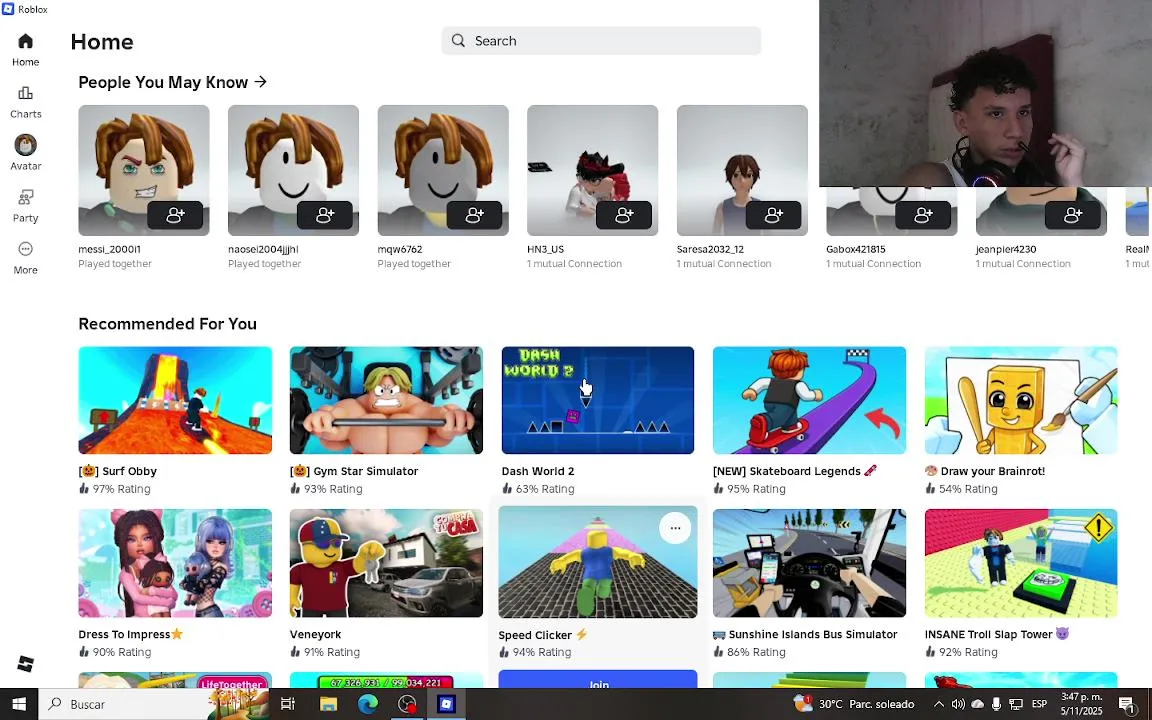Image resolution: width=1152 pixels, height=720 pixels.
Task: Open the OBS Studio taskbar icon
Action: tap(407, 704)
